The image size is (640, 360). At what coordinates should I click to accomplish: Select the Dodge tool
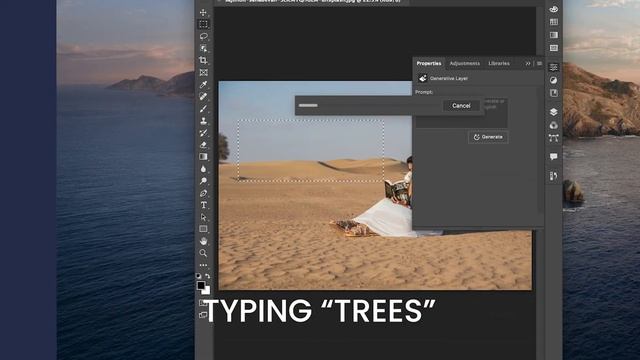click(203, 181)
